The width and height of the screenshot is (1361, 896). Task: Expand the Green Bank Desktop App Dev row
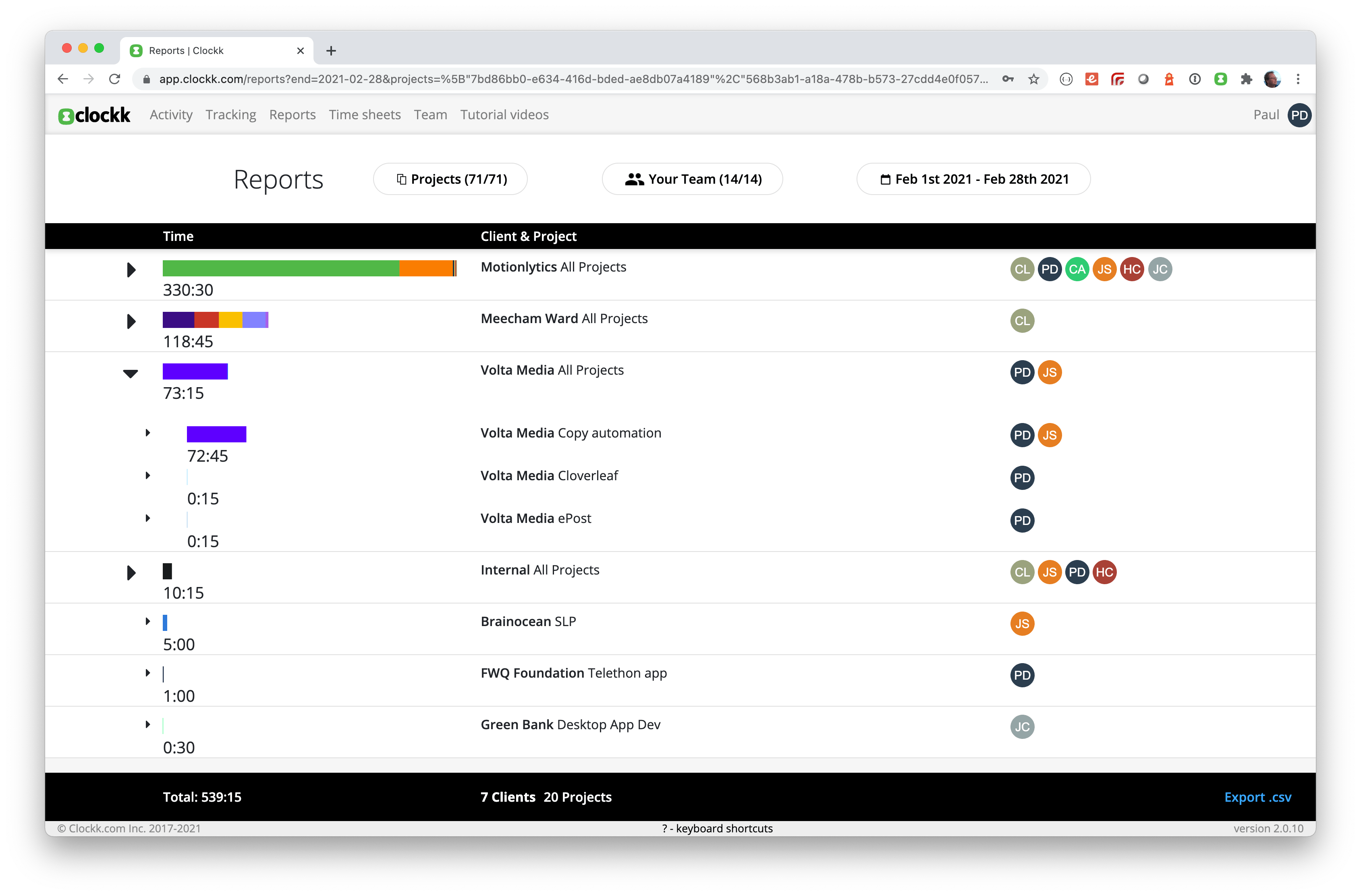point(147,724)
